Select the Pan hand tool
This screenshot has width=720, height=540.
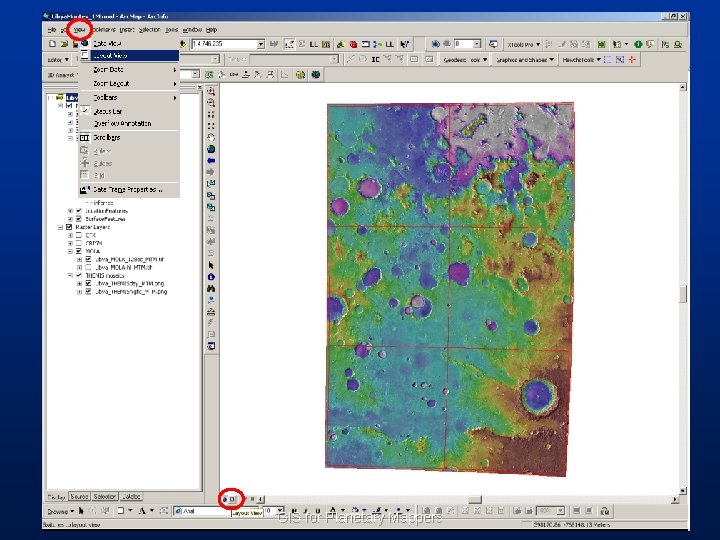(211, 137)
